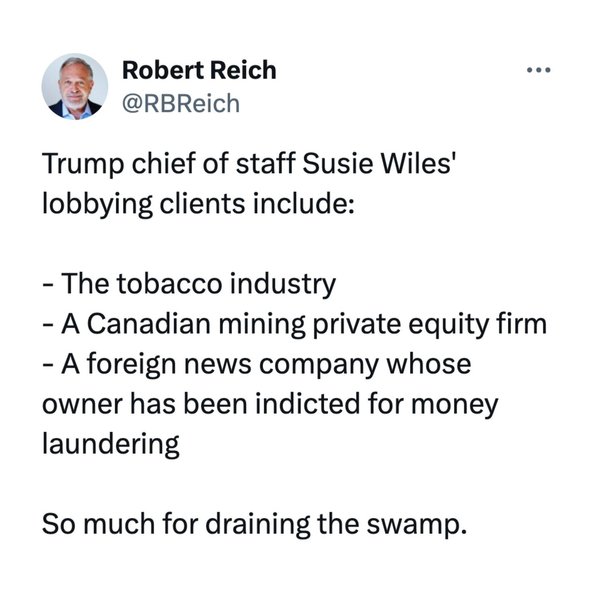
Task: Click "The tobacco industry" bullet line
Action: click(x=196, y=282)
